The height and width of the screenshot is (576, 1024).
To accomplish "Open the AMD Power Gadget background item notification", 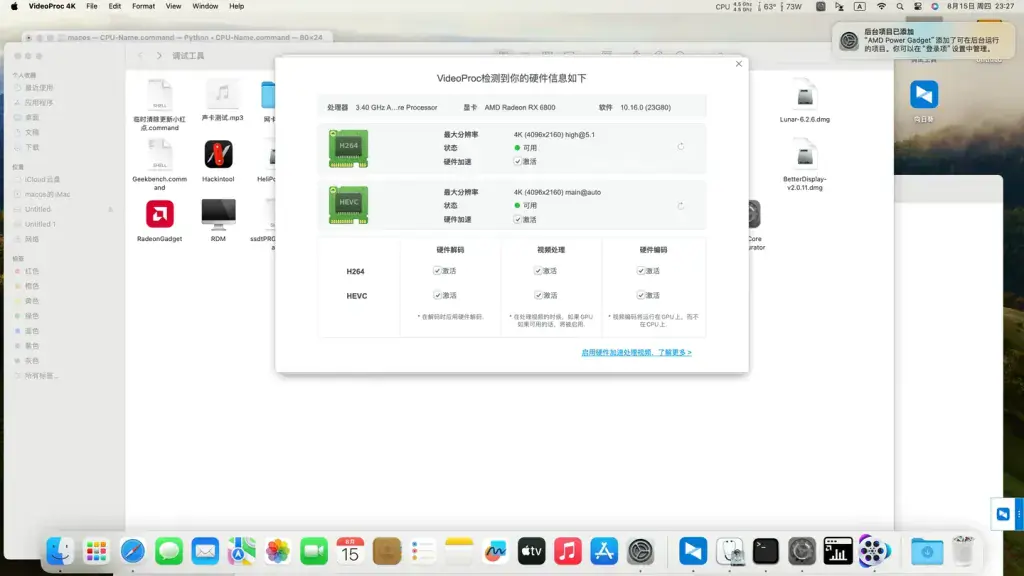I will [922, 40].
